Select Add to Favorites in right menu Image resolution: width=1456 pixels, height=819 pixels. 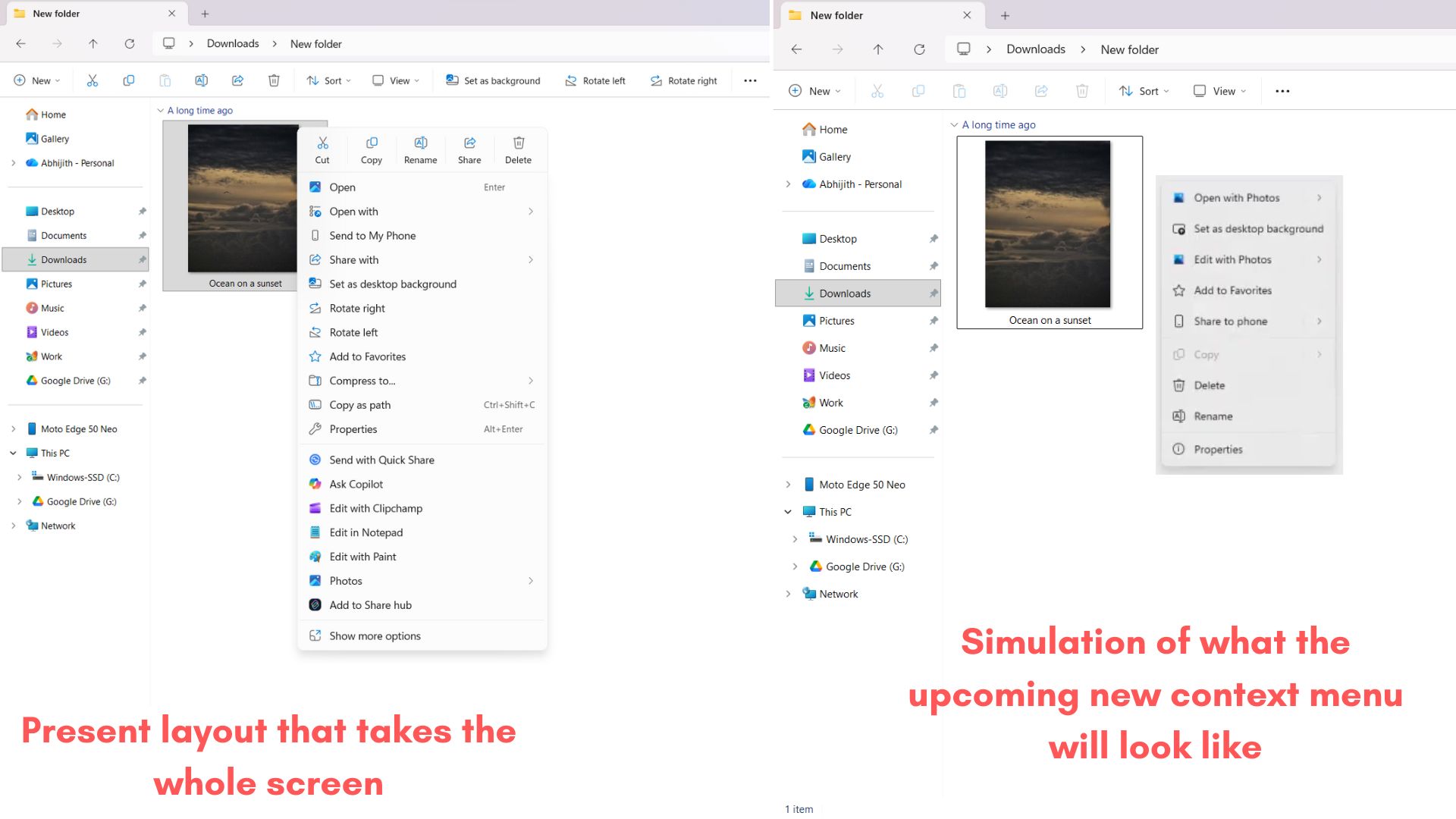1232,290
